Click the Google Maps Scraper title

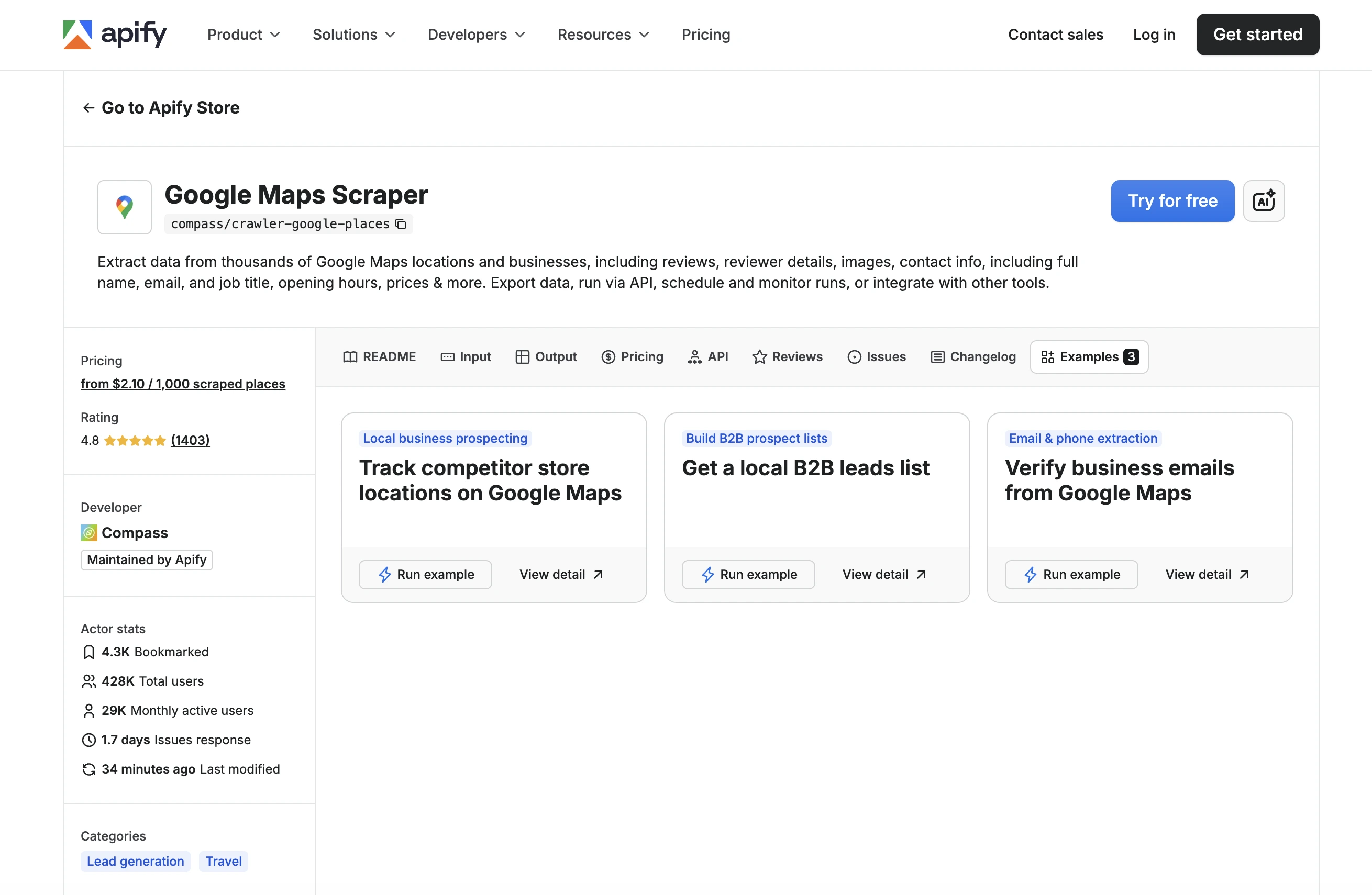coord(296,195)
